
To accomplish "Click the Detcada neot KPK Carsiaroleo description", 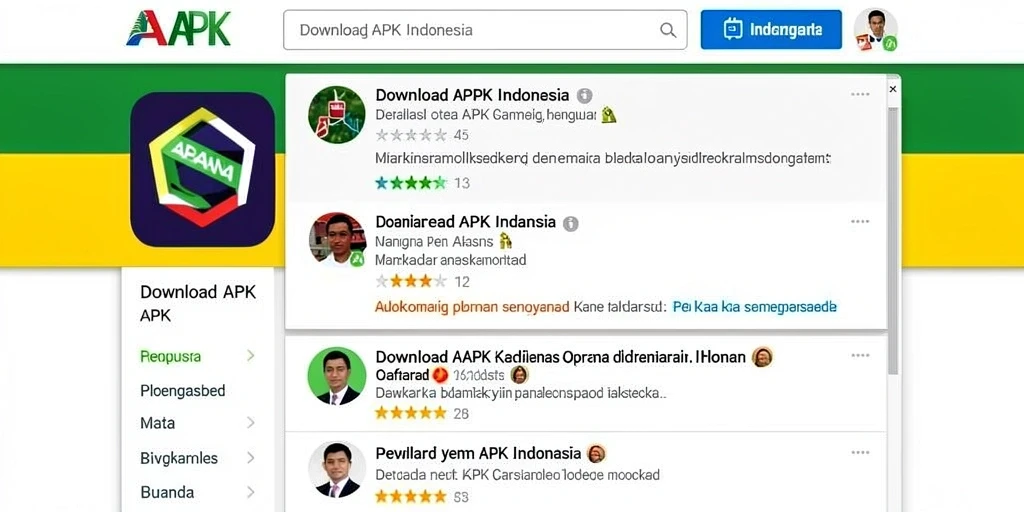I will [517, 475].
